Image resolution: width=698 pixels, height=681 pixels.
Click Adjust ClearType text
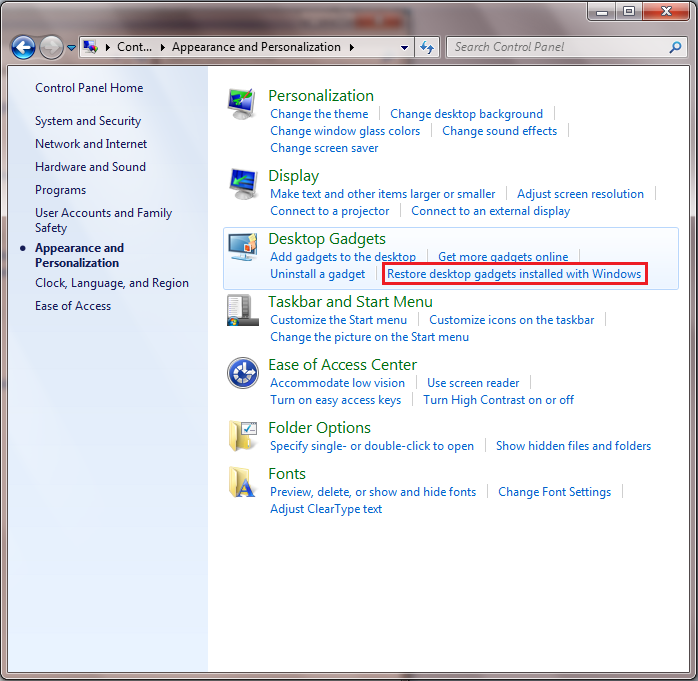326,509
